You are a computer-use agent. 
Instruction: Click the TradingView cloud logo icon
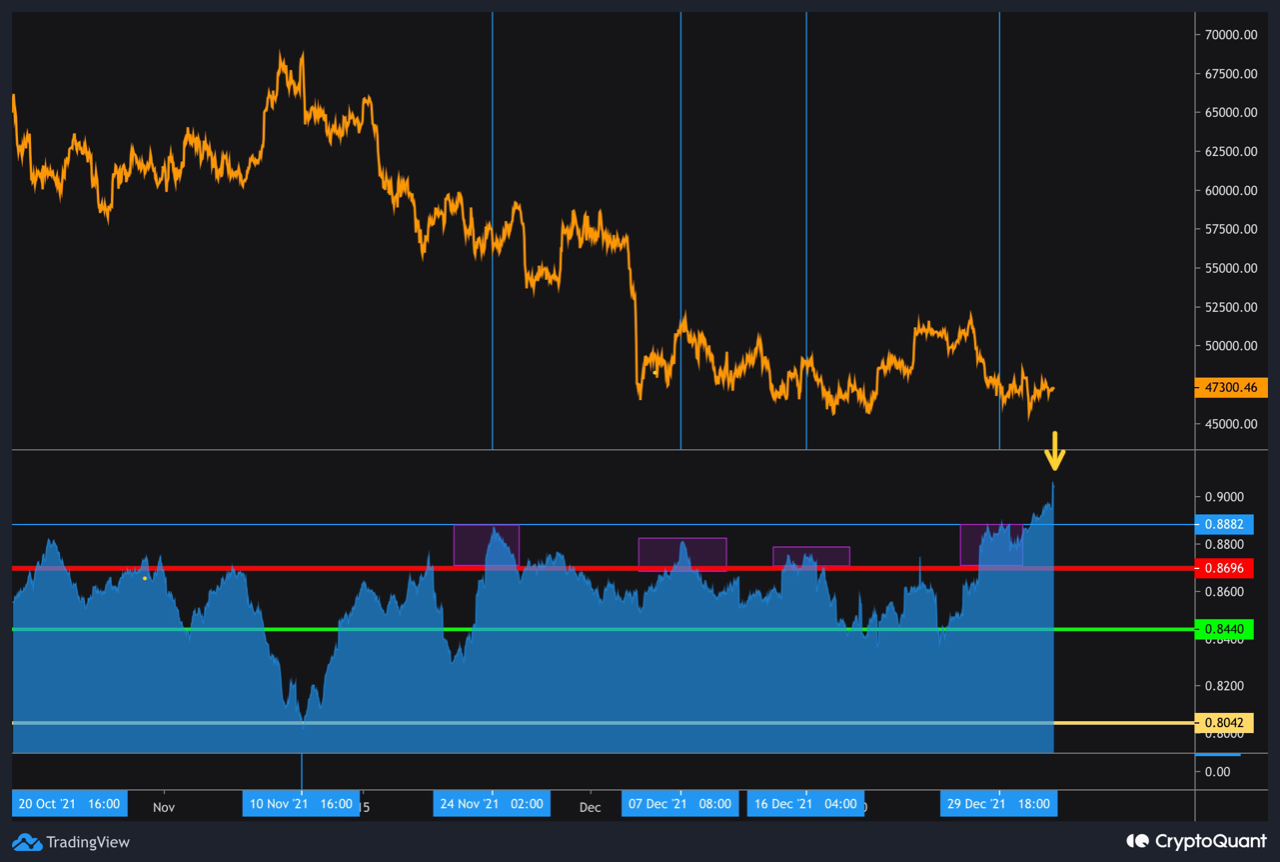[x=27, y=842]
